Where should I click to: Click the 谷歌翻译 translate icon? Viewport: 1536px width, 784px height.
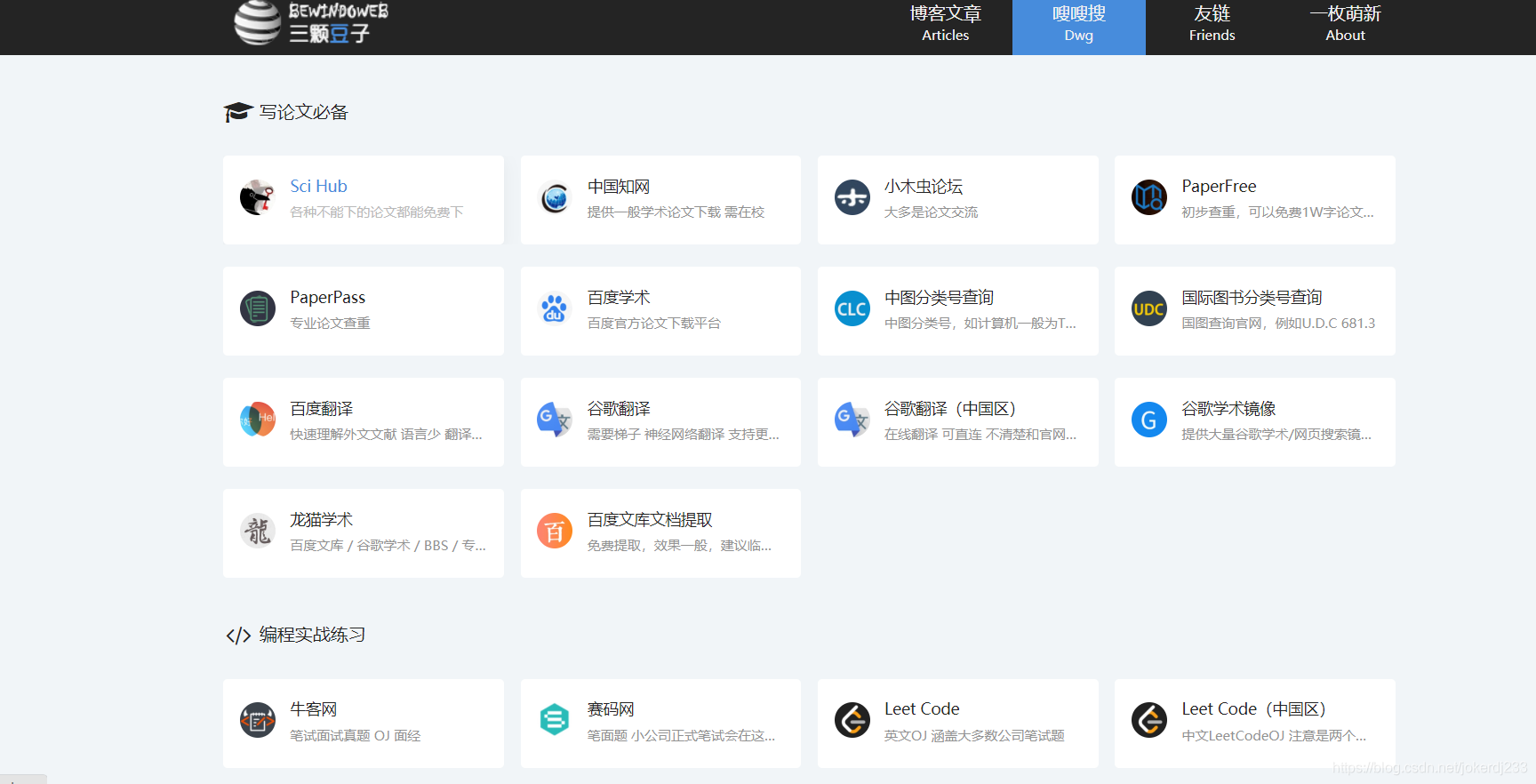555,420
